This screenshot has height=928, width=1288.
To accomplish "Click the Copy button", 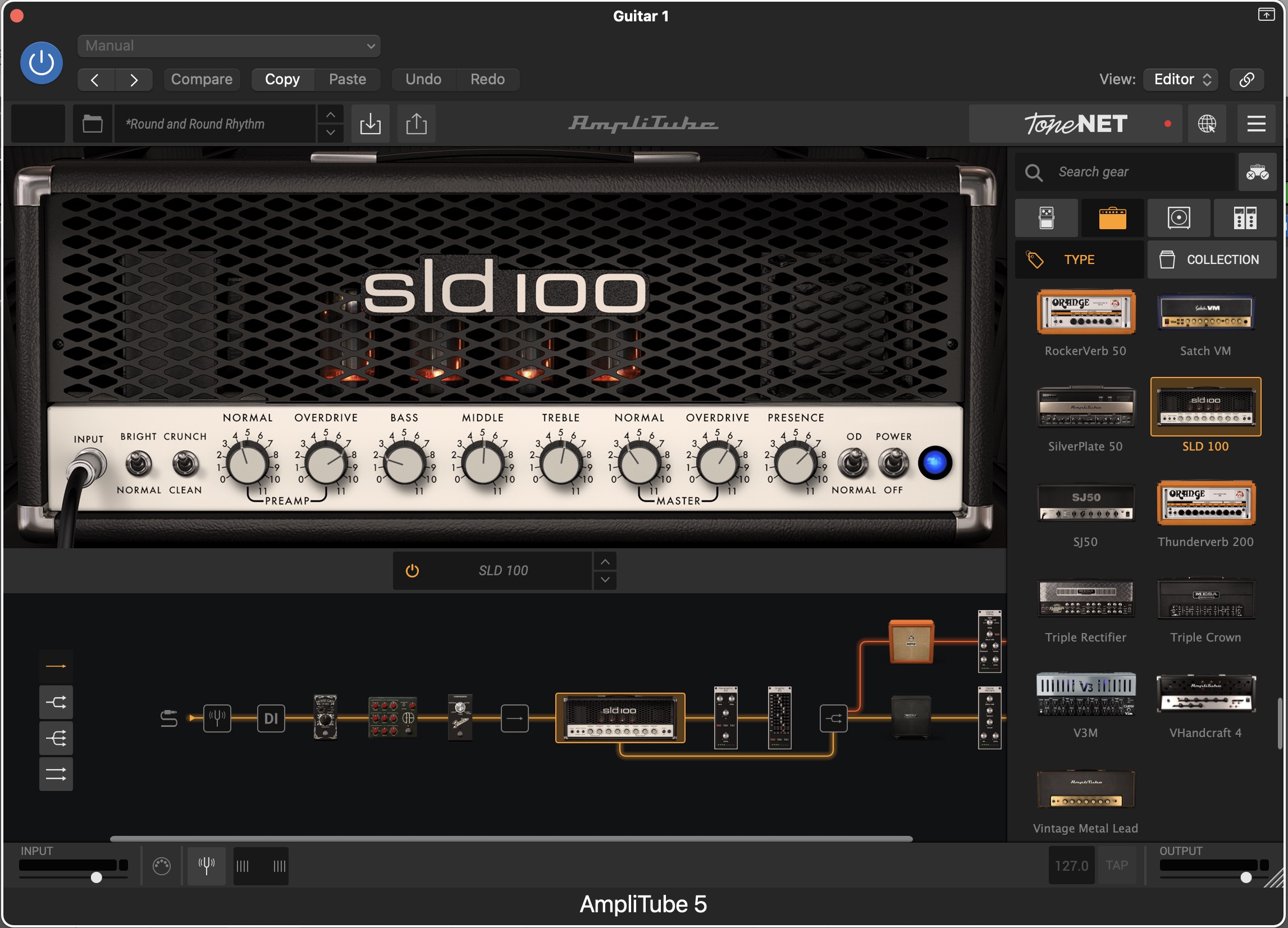I will [282, 80].
